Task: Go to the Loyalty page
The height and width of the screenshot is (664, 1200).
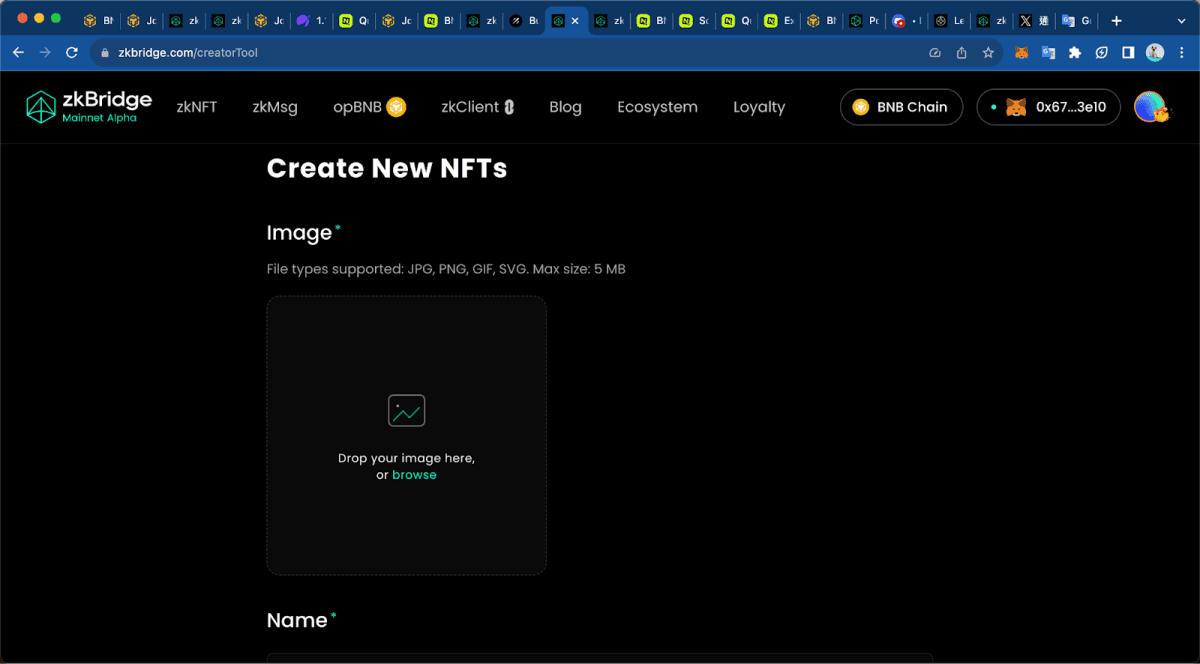Action: pyautogui.click(x=759, y=107)
